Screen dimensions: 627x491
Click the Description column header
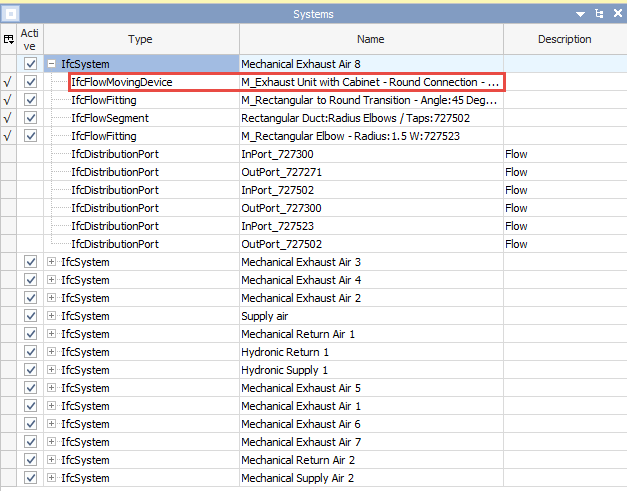(x=564, y=40)
